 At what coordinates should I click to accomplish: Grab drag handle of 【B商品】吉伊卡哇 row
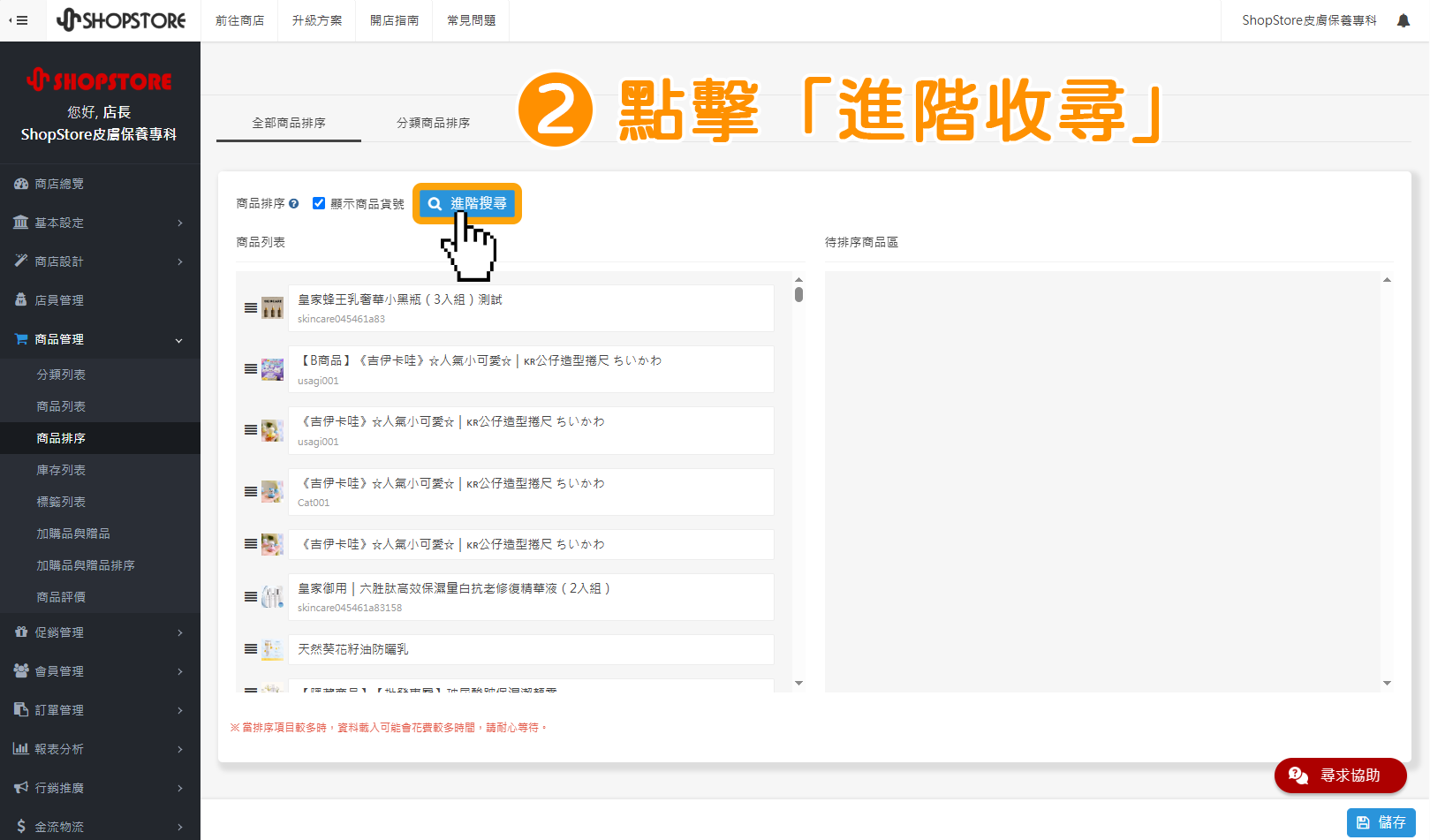tap(251, 369)
